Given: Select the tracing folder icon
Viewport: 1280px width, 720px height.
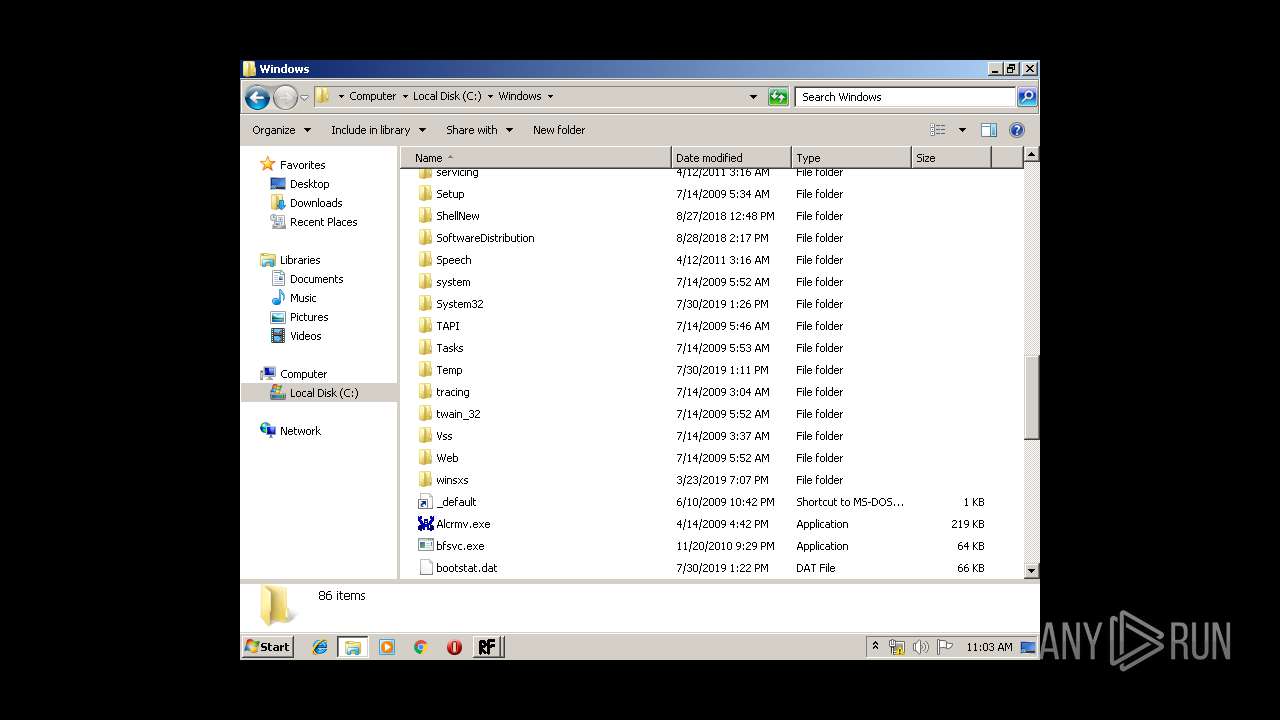Looking at the screenshot, I should click(425, 392).
